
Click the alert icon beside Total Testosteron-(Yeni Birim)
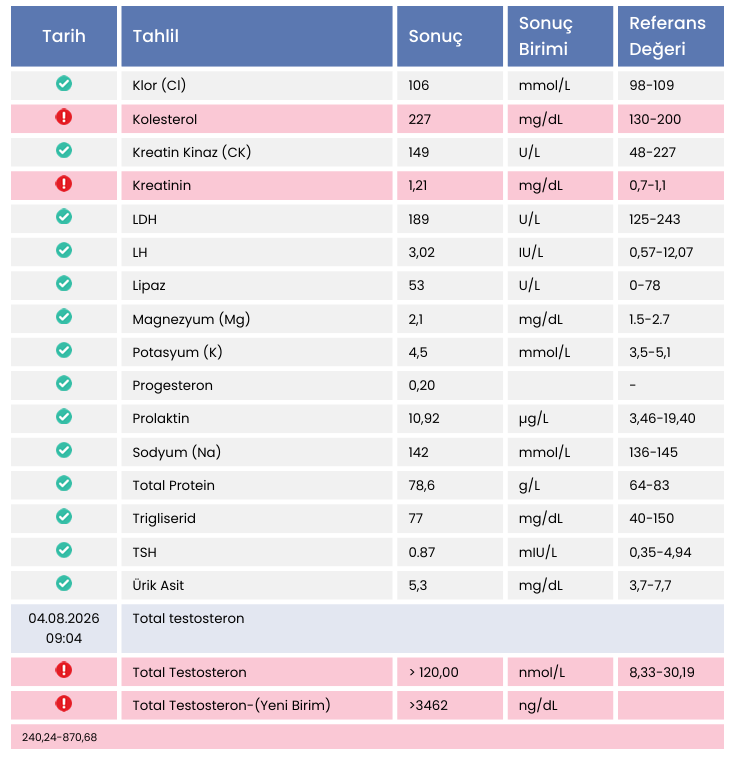[x=64, y=704]
